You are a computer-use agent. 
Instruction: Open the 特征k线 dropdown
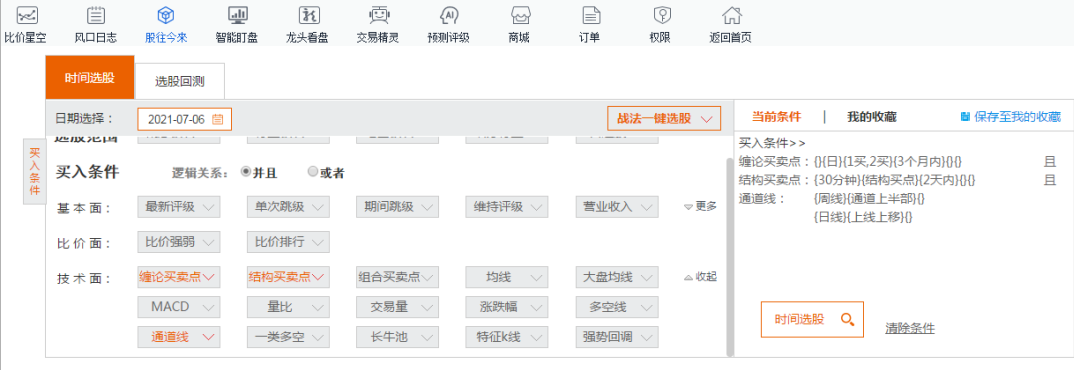(508, 336)
